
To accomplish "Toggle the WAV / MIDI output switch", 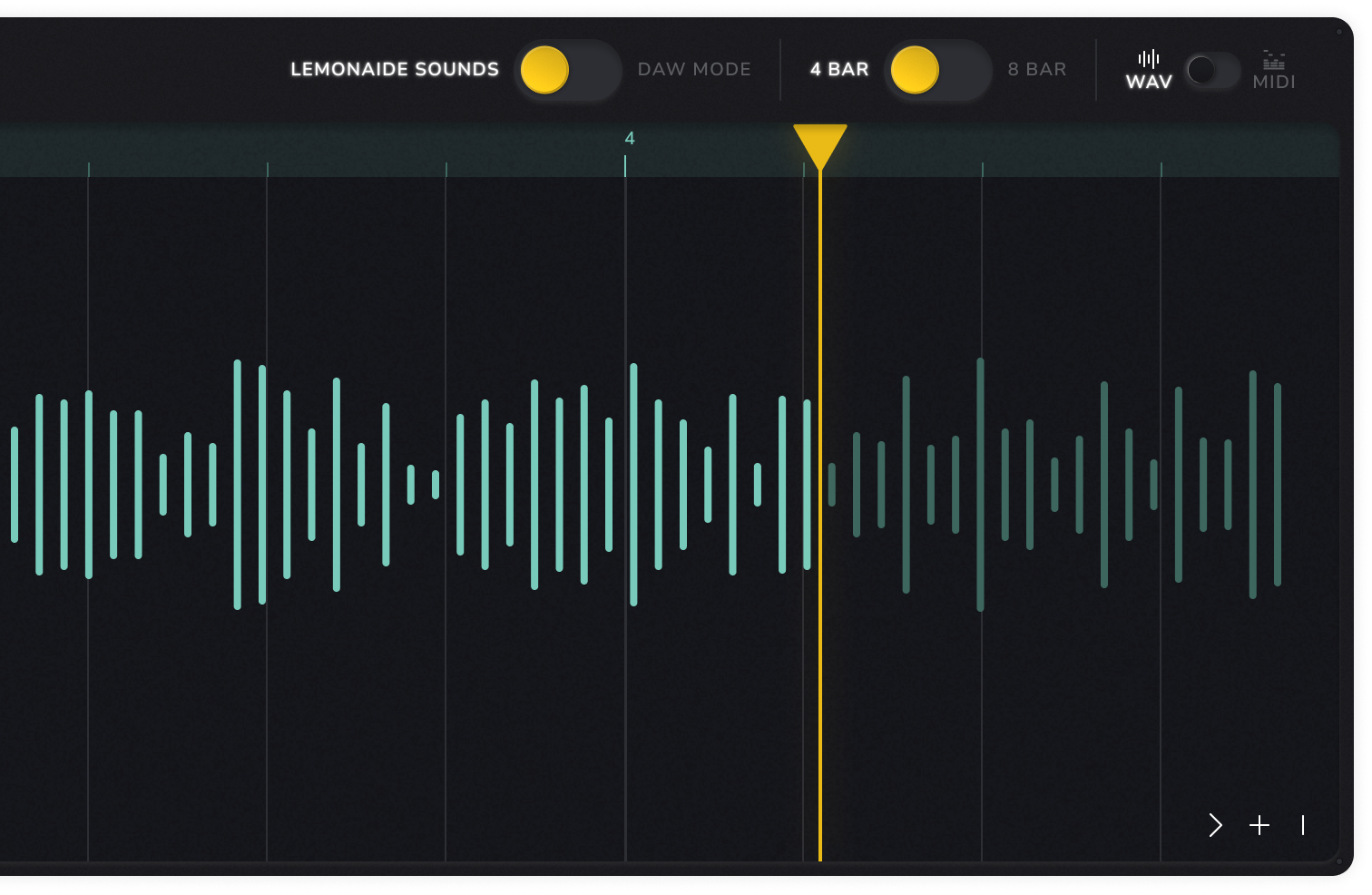I will [x=1213, y=70].
